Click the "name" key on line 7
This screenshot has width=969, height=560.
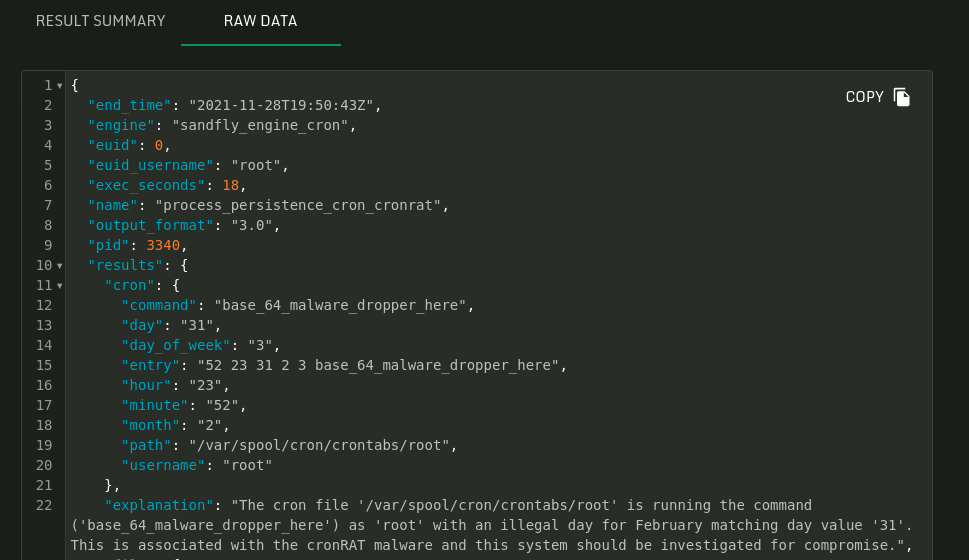tap(113, 205)
